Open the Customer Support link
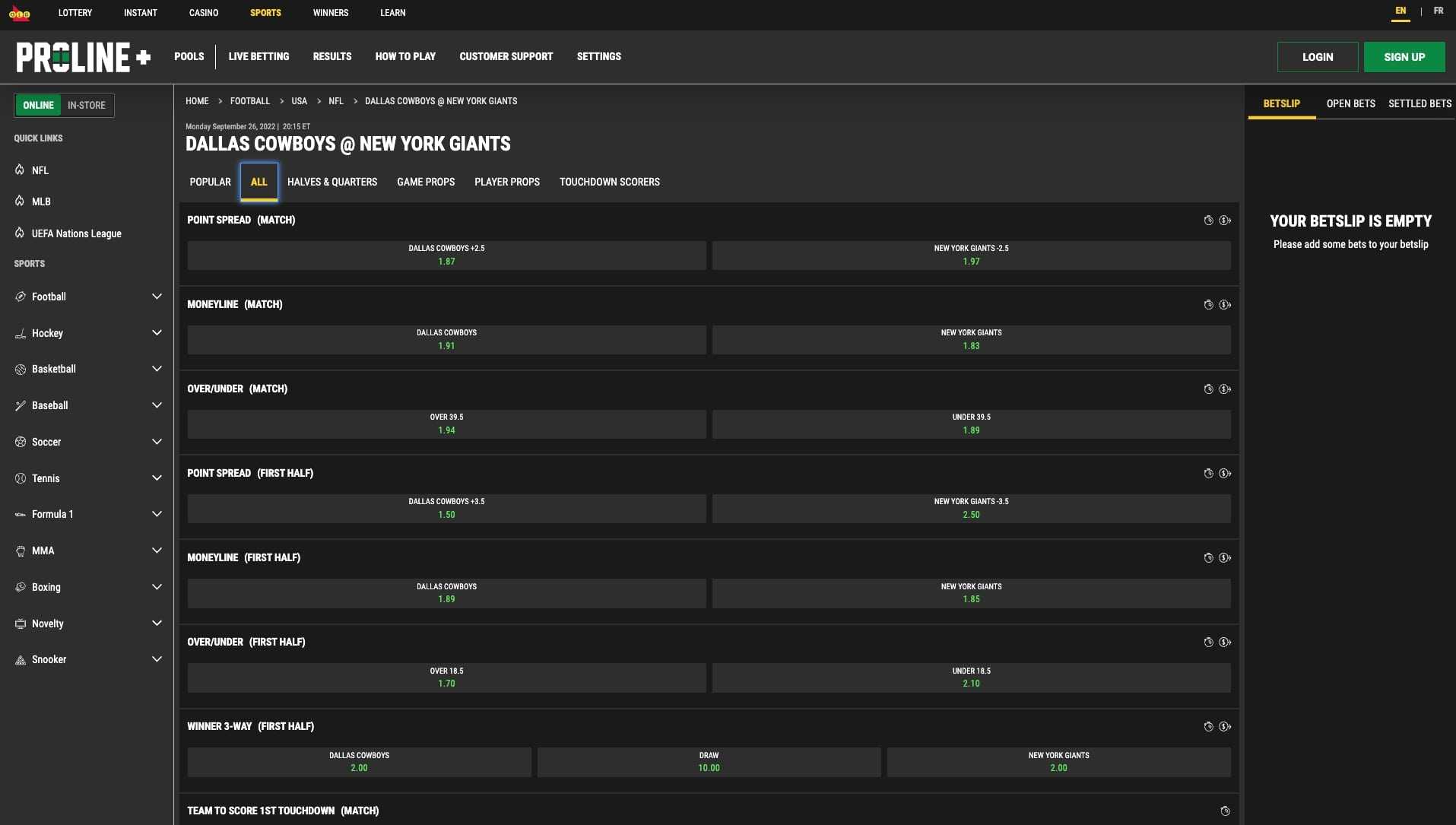 [x=506, y=57]
